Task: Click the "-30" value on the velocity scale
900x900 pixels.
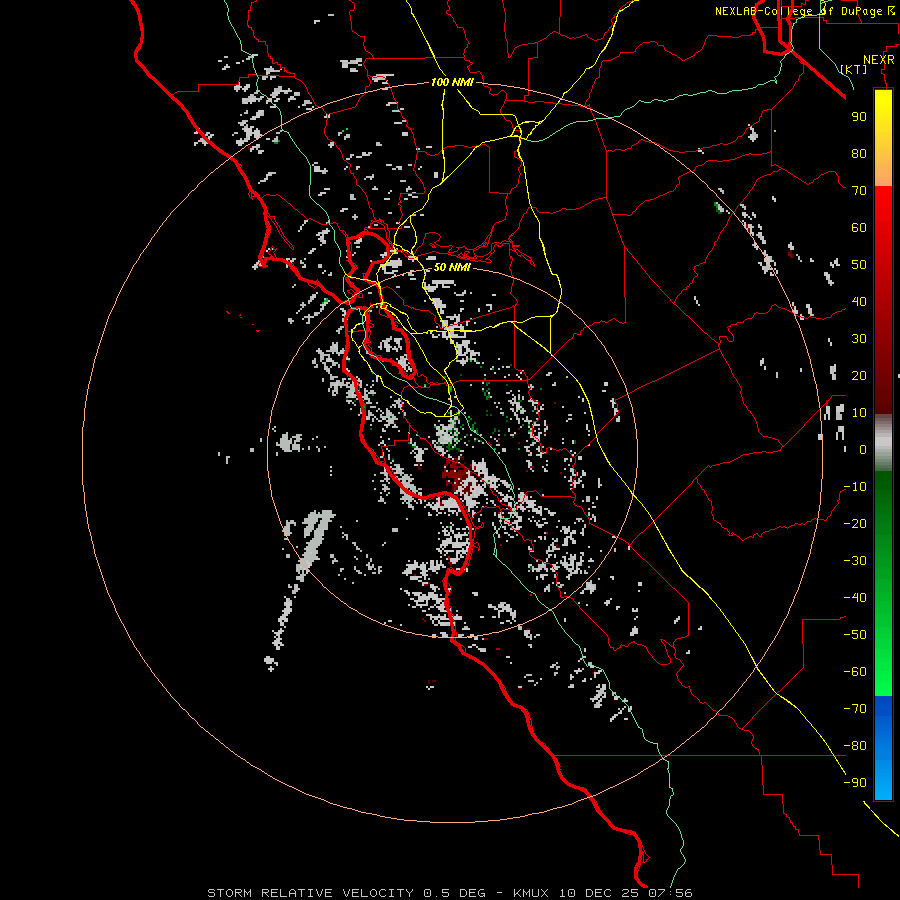Action: coord(855,561)
